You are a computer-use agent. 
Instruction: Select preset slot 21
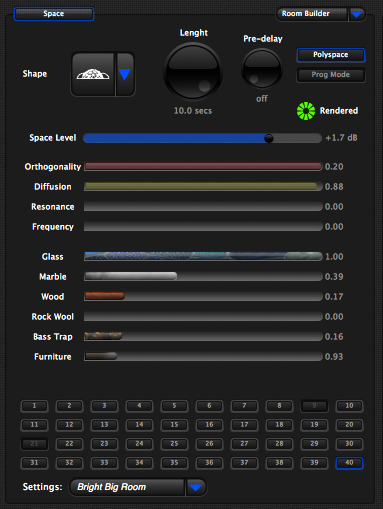pyautogui.click(x=34, y=444)
